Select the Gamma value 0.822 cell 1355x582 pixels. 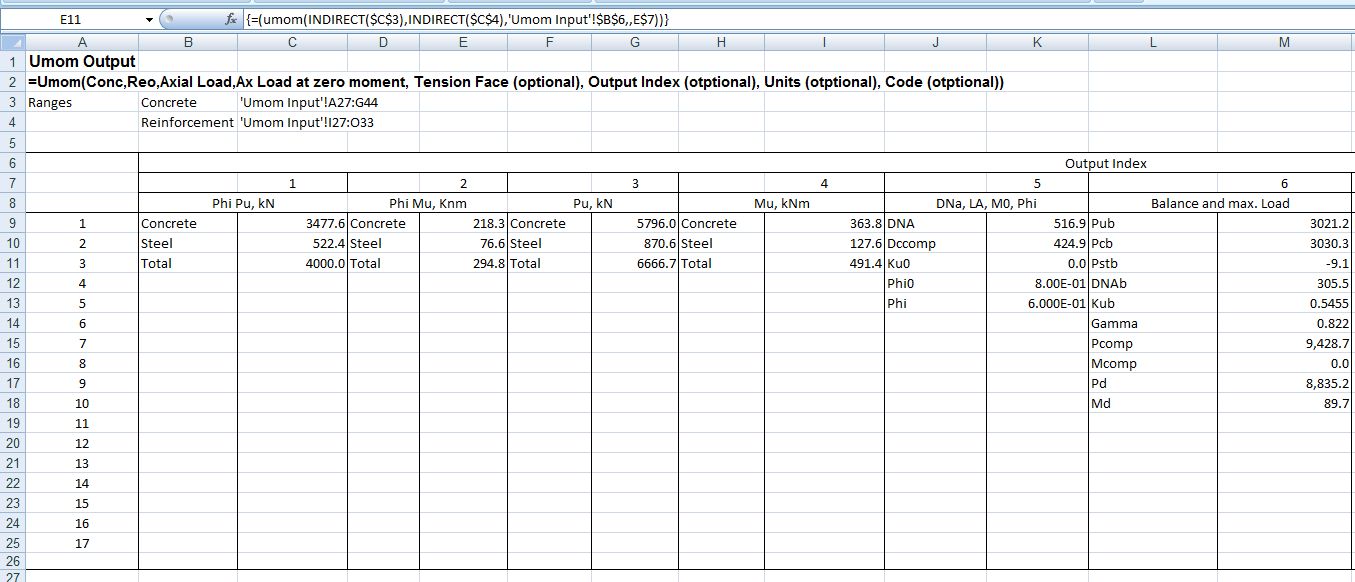point(1284,323)
